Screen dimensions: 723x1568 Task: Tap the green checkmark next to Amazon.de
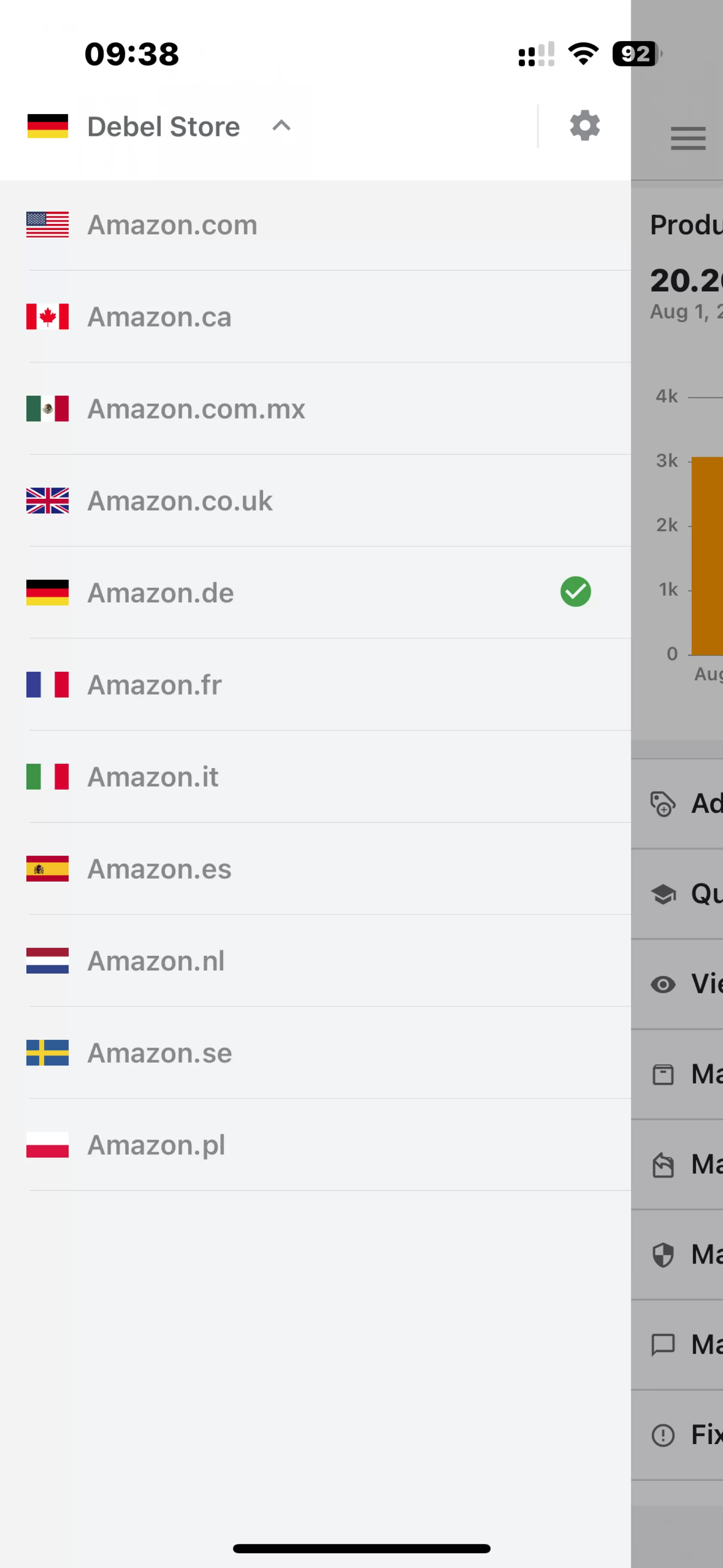[575, 591]
